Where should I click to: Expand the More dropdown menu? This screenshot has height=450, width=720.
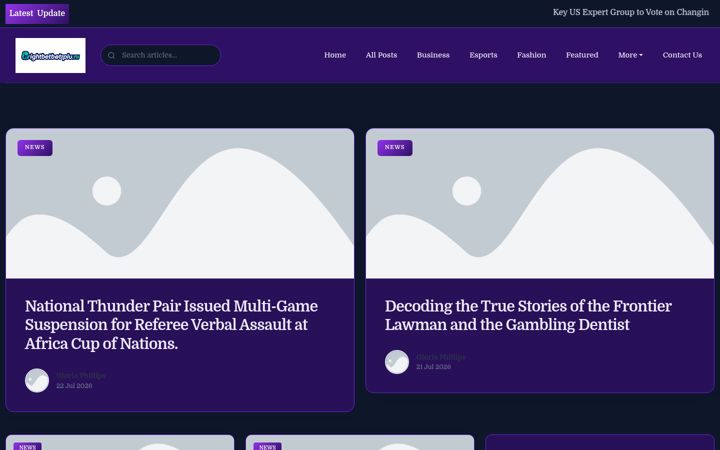pos(630,55)
